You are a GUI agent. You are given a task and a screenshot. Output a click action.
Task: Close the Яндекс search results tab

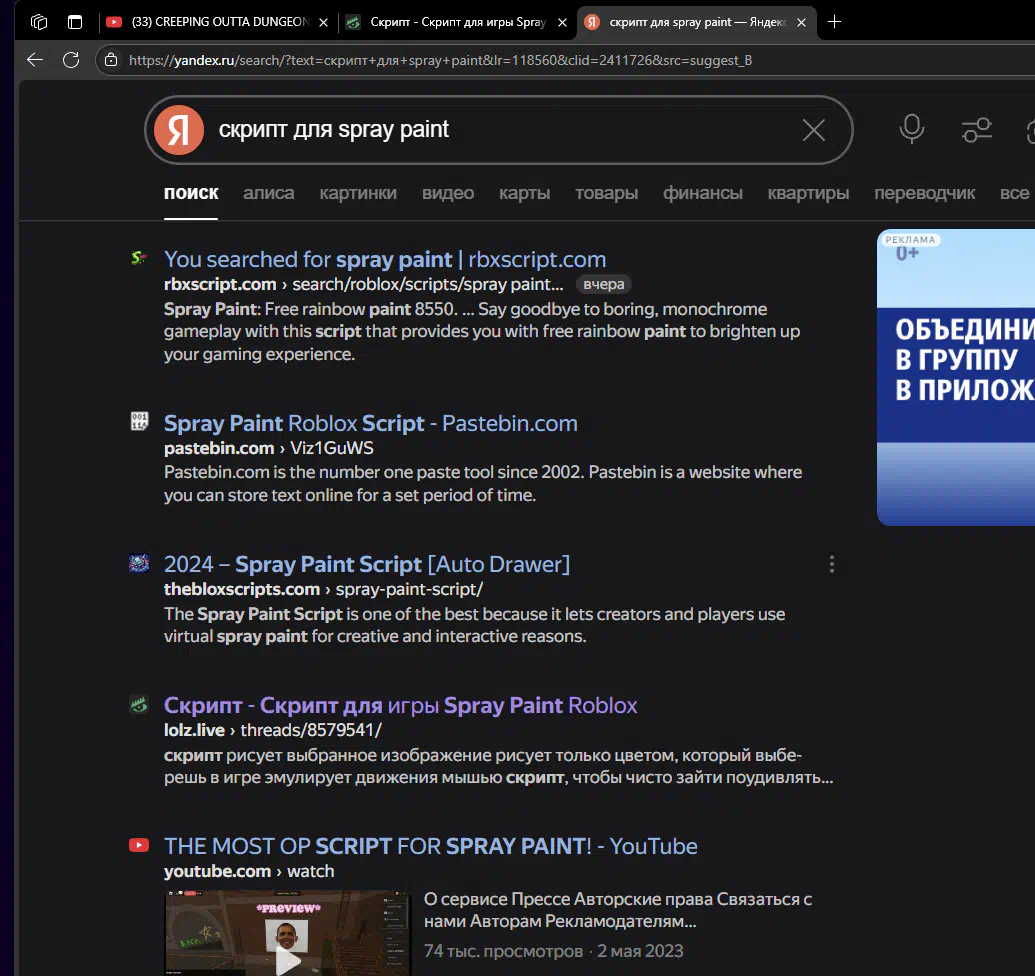click(x=801, y=22)
